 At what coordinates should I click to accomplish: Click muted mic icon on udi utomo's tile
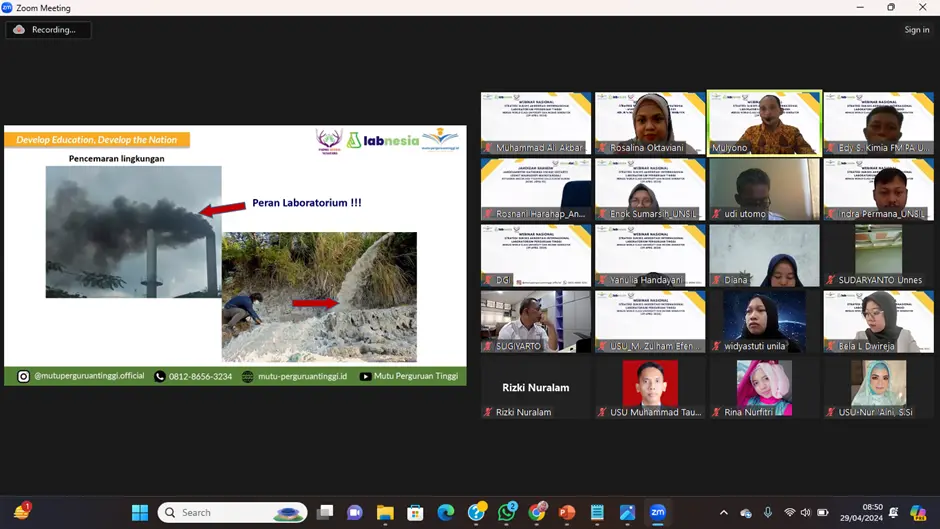(x=716, y=214)
